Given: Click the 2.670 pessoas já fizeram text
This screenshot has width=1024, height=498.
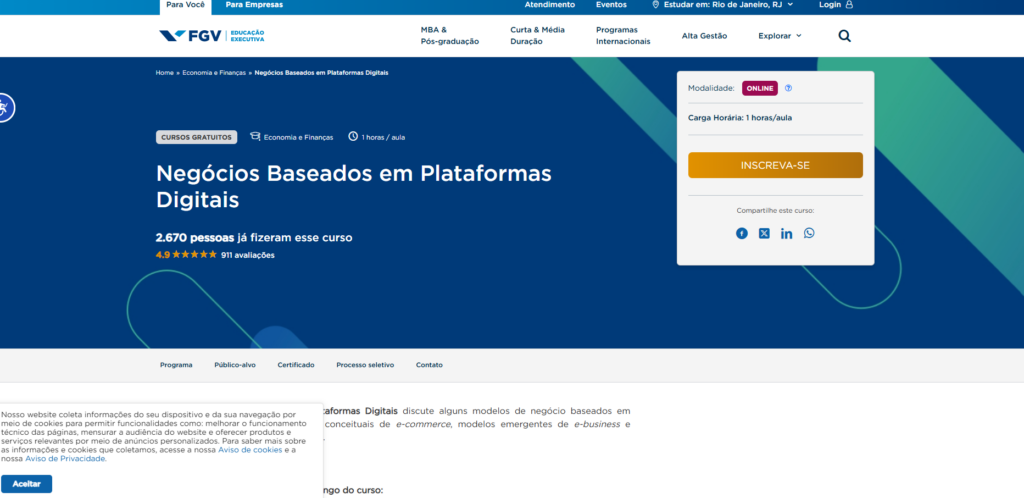Looking at the screenshot, I should [254, 238].
